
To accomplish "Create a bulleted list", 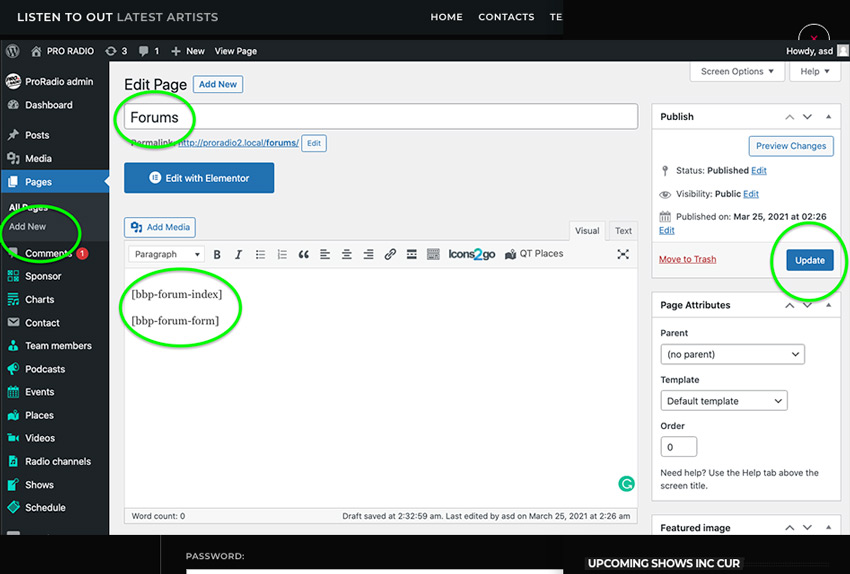I will [260, 255].
